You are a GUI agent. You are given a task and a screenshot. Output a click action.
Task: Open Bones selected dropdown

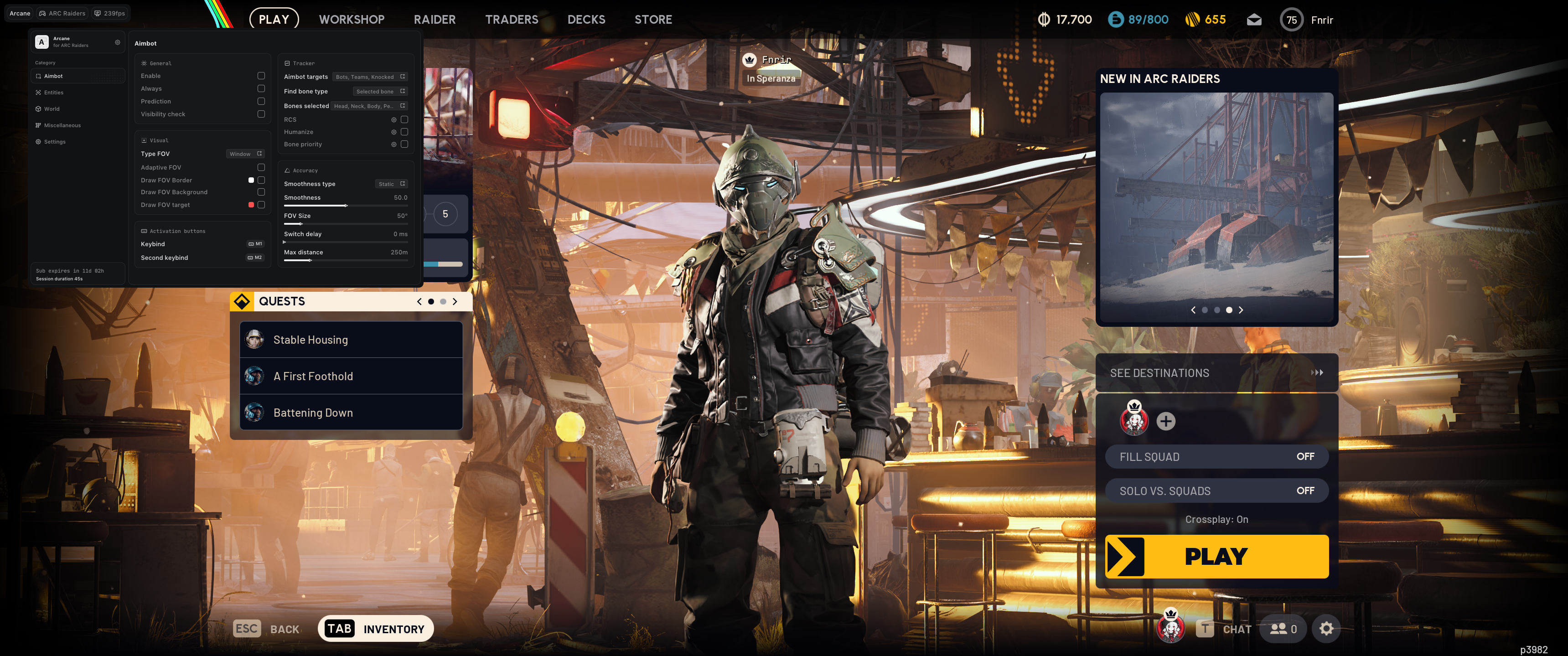point(369,106)
